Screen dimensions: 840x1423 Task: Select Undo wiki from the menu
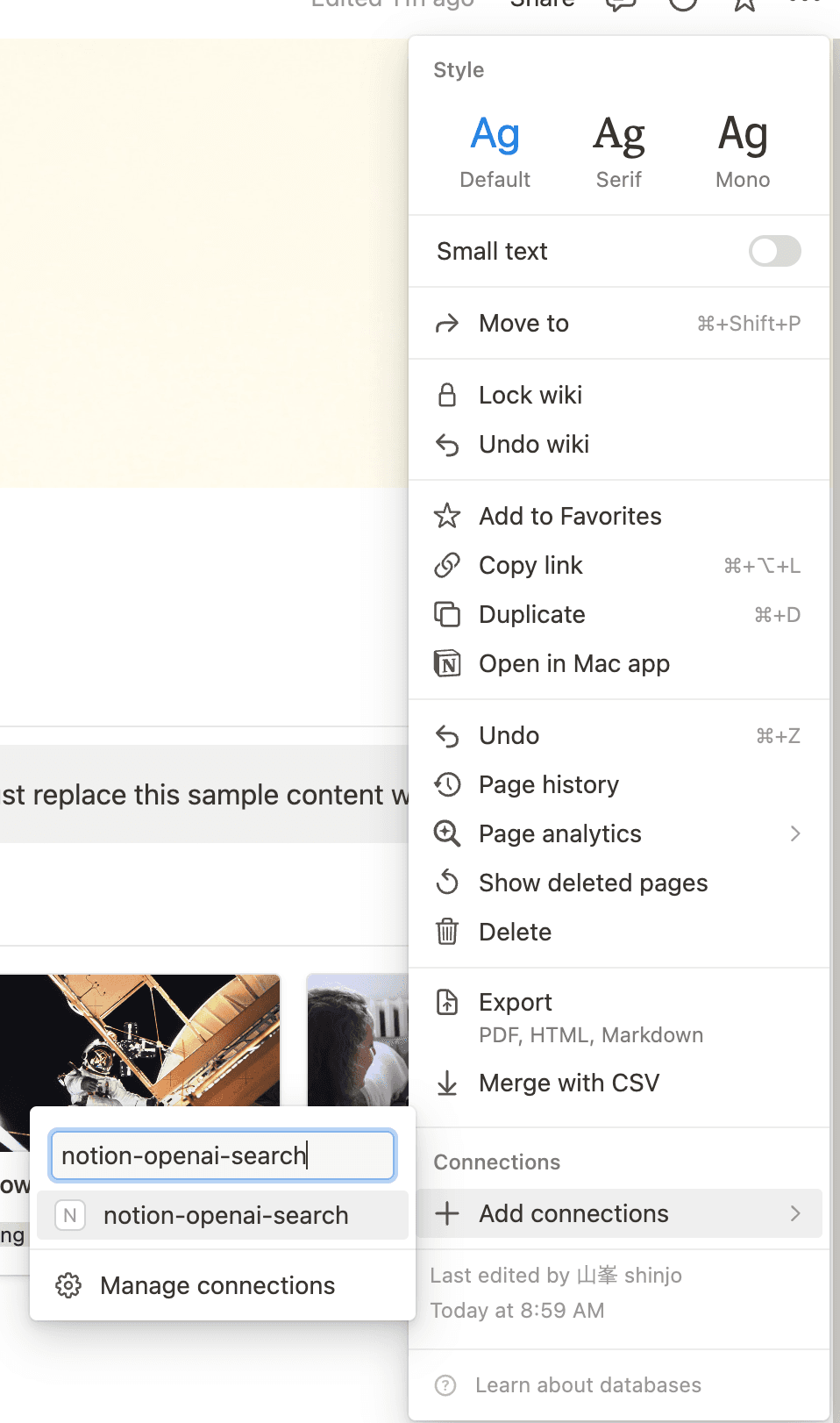(533, 444)
